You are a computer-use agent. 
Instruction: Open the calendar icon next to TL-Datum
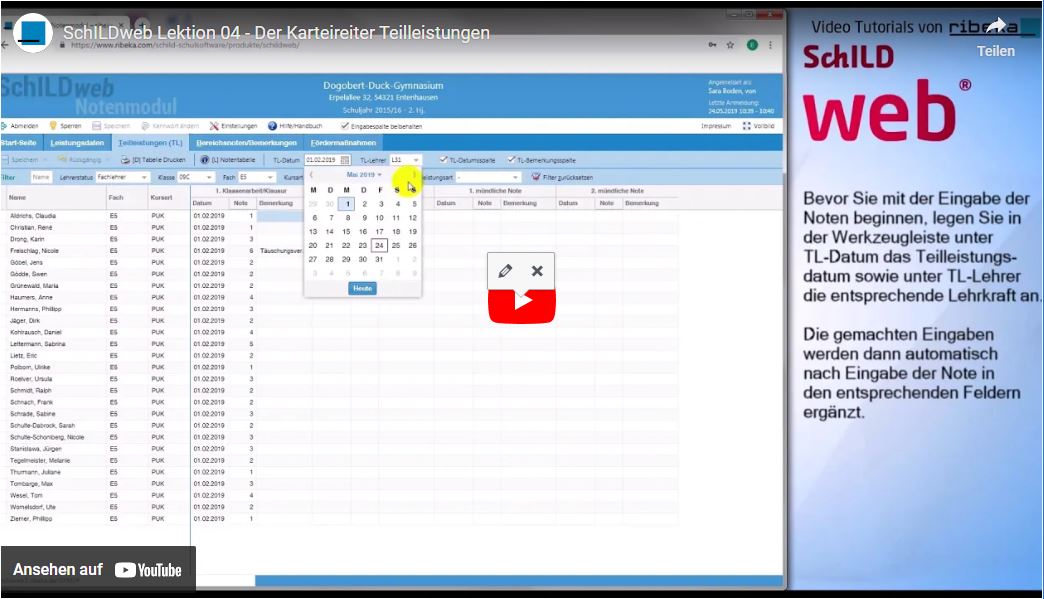(345, 160)
